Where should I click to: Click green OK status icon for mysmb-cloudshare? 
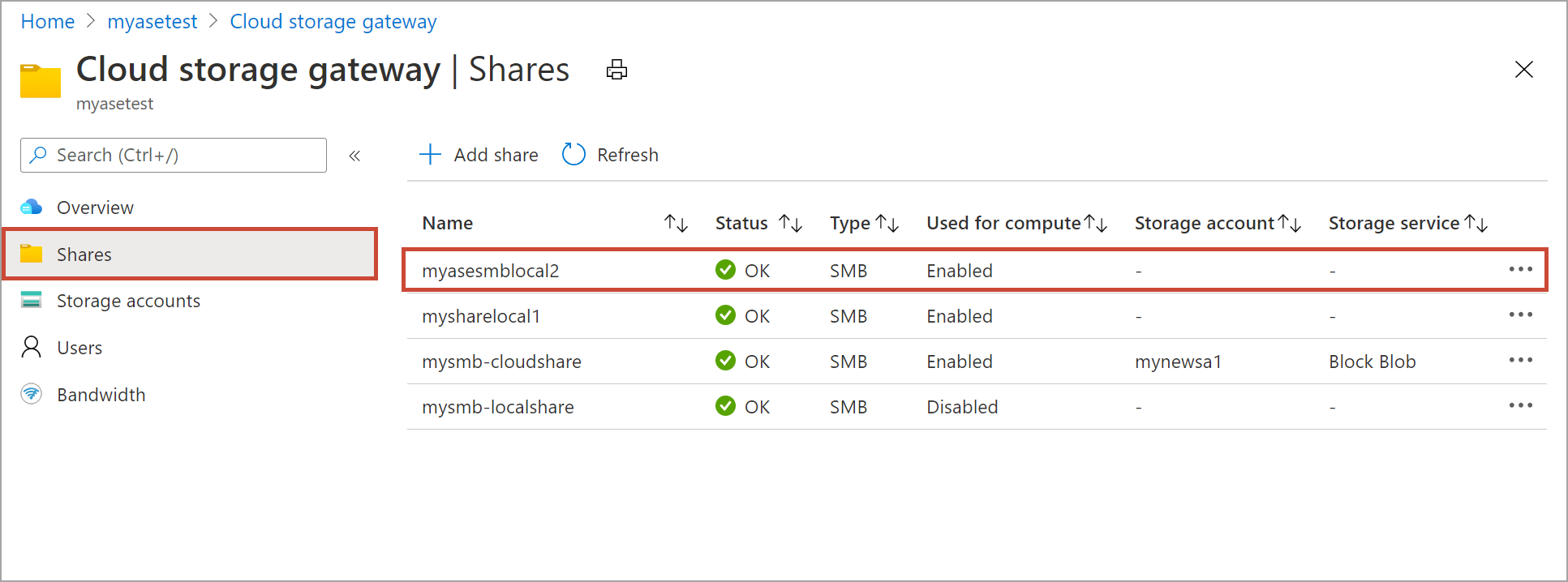click(x=725, y=361)
